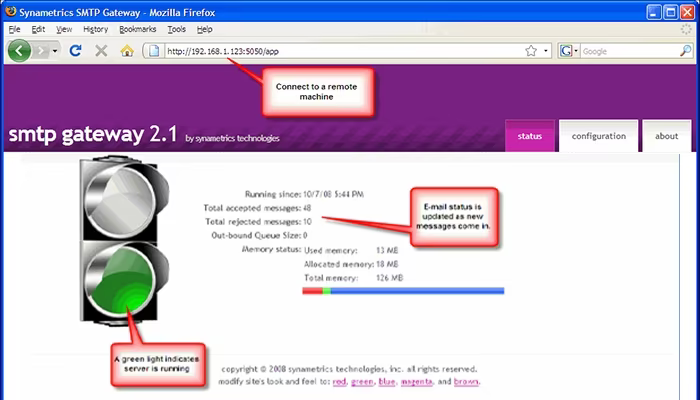This screenshot has width=700, height=400.
Task: Click the unlit upper traffic light
Action: 120,200
